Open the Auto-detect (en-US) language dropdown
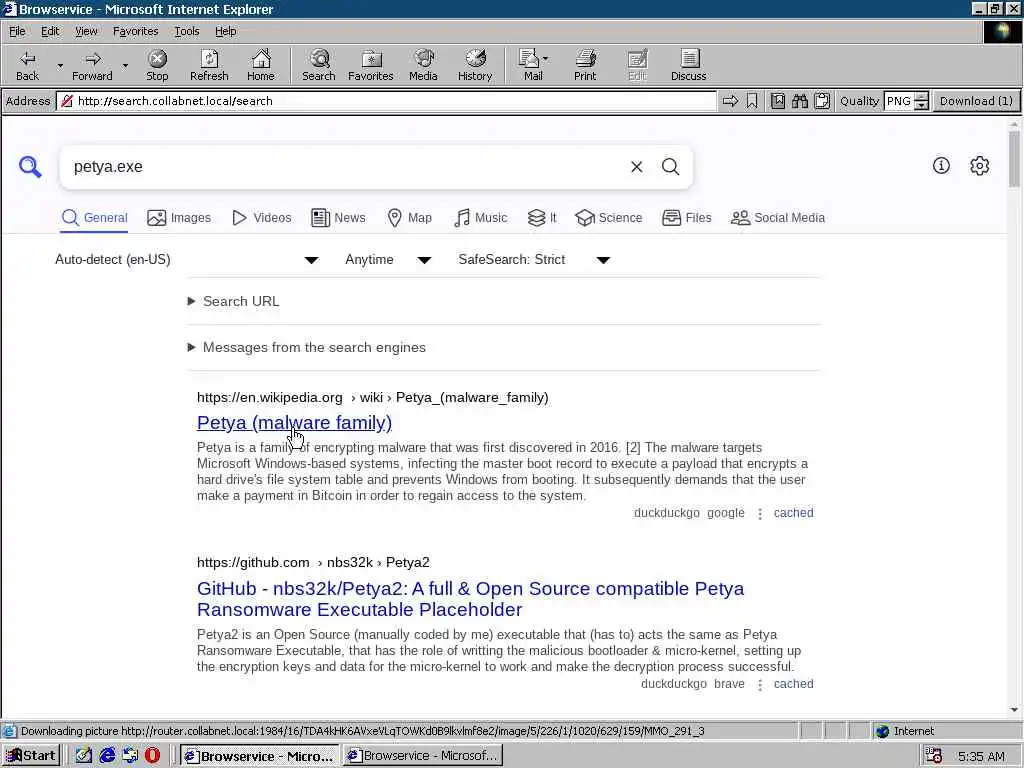The image size is (1024, 768). [187, 260]
